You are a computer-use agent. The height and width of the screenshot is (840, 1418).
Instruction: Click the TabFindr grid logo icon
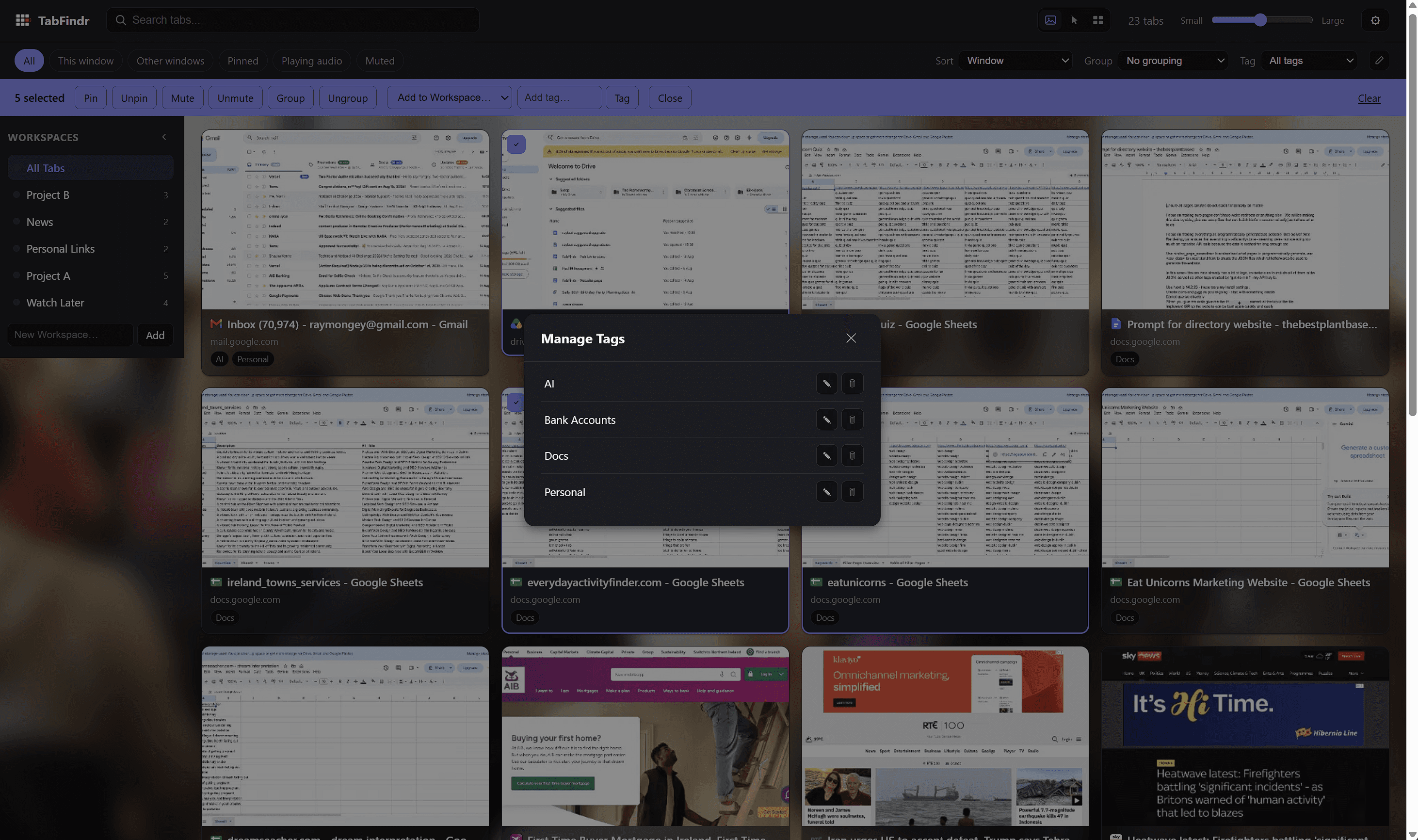pyautogui.click(x=22, y=20)
